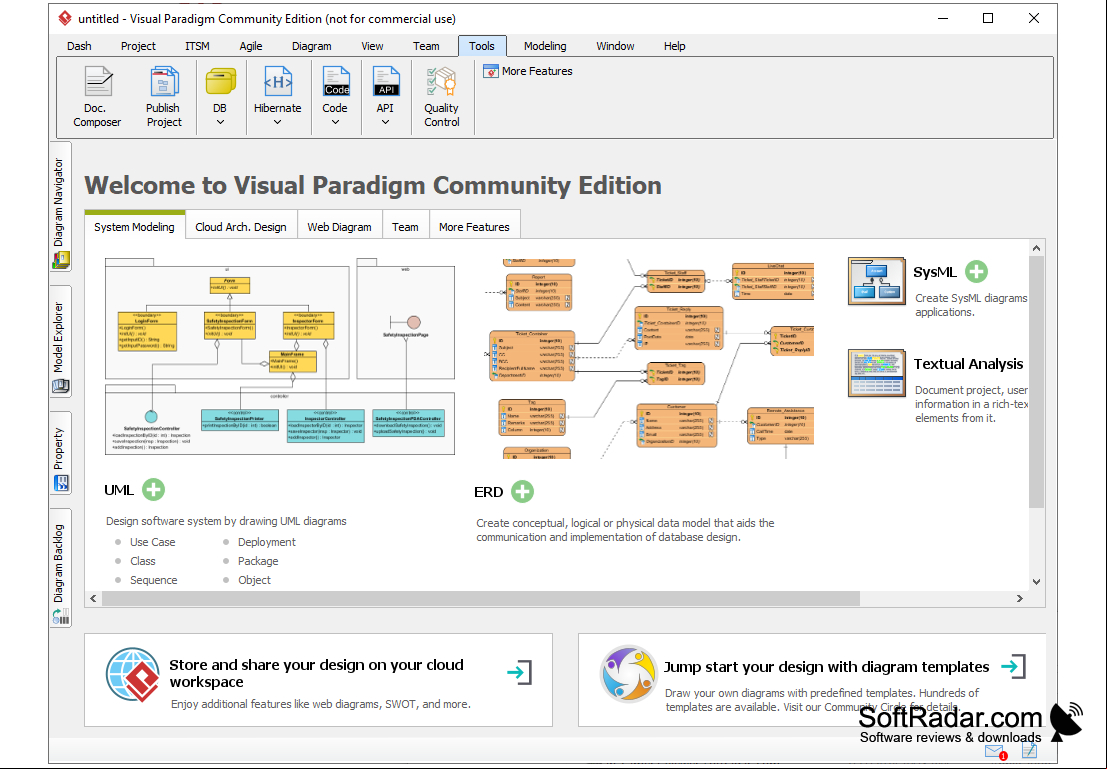Open the Dash menu
1107x769 pixels.
click(x=79, y=46)
